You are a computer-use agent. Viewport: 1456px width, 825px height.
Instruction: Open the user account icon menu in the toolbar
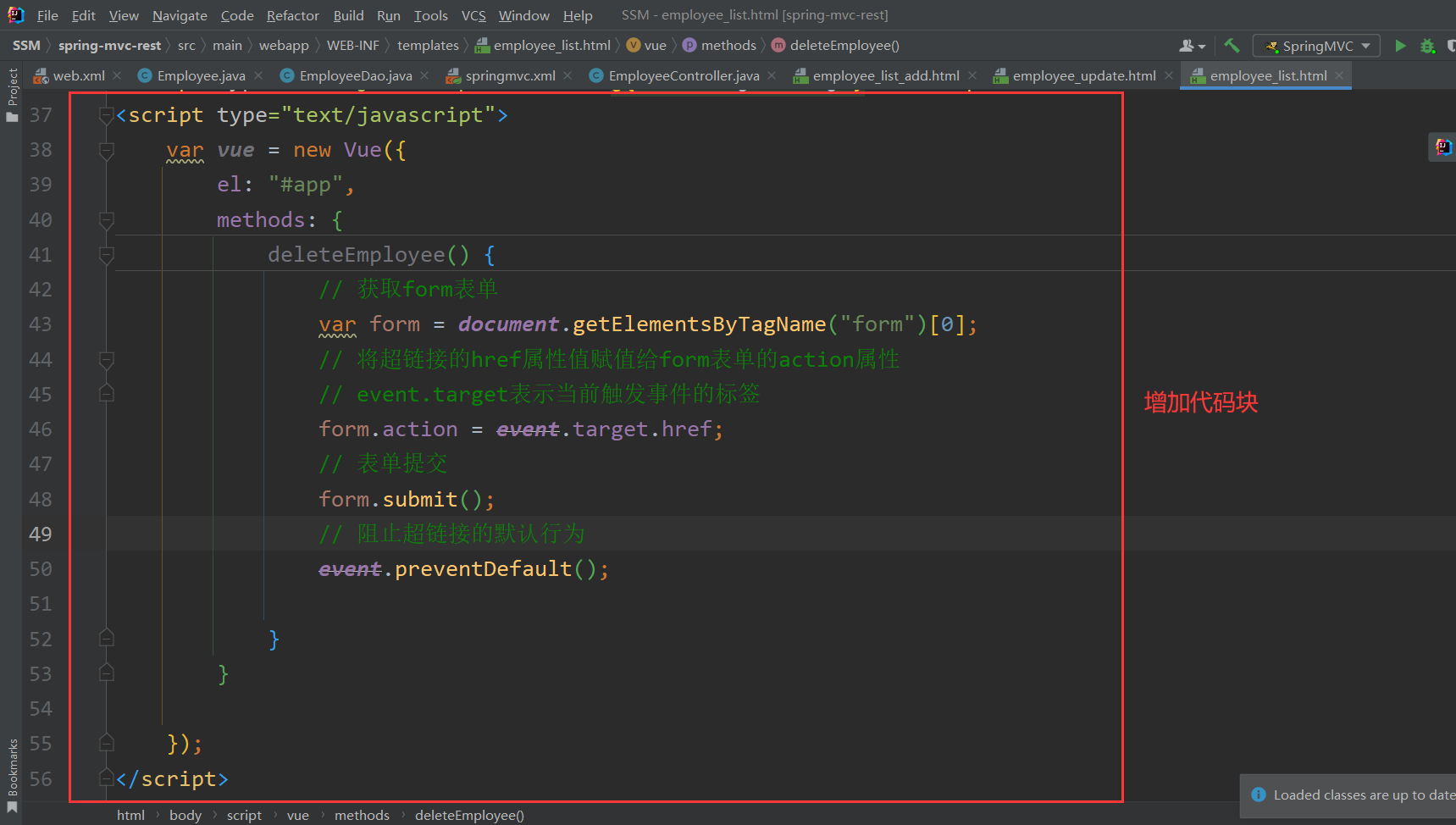pos(1192,46)
